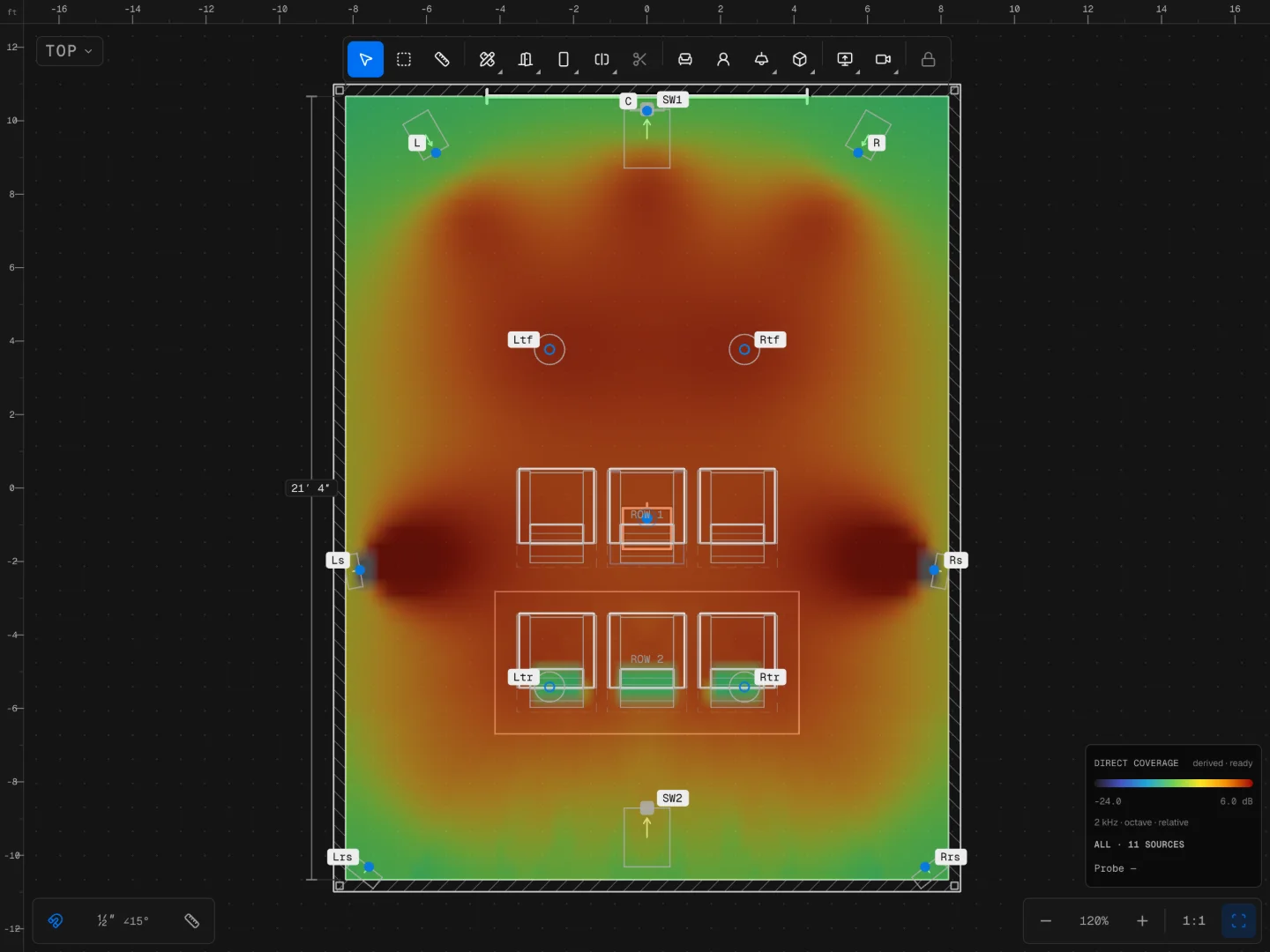Toggle the ruler icon in snap bar
Screen dimensions: 1270x952
pos(191,920)
